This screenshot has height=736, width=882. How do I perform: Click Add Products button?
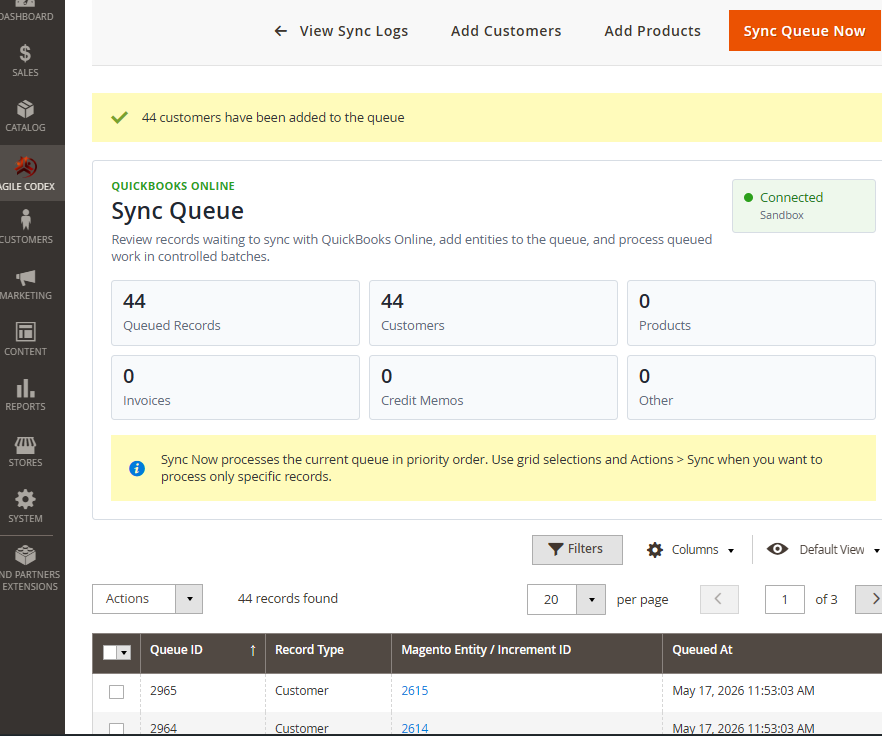click(x=652, y=31)
